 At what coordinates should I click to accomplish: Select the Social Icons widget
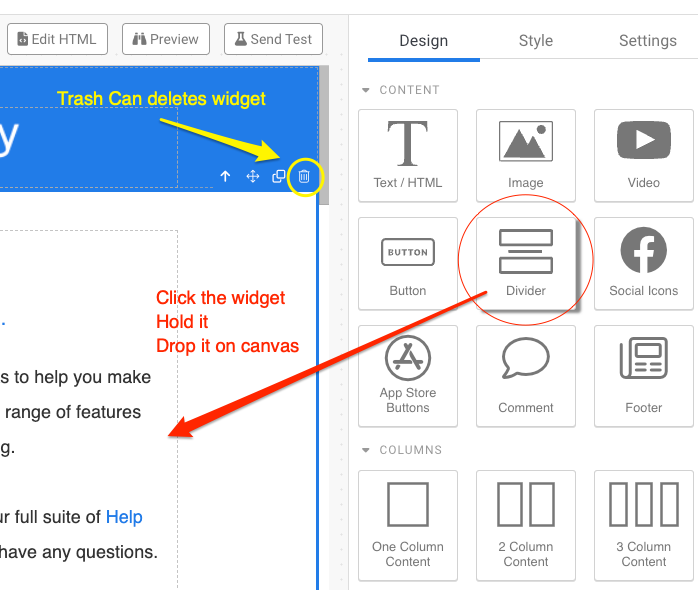tap(644, 264)
